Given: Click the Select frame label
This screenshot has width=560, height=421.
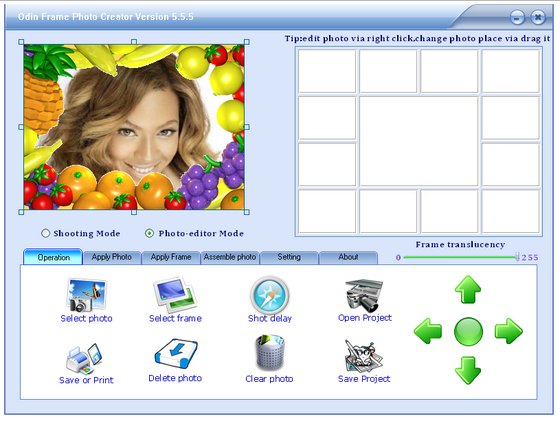Looking at the screenshot, I should coord(175,318).
